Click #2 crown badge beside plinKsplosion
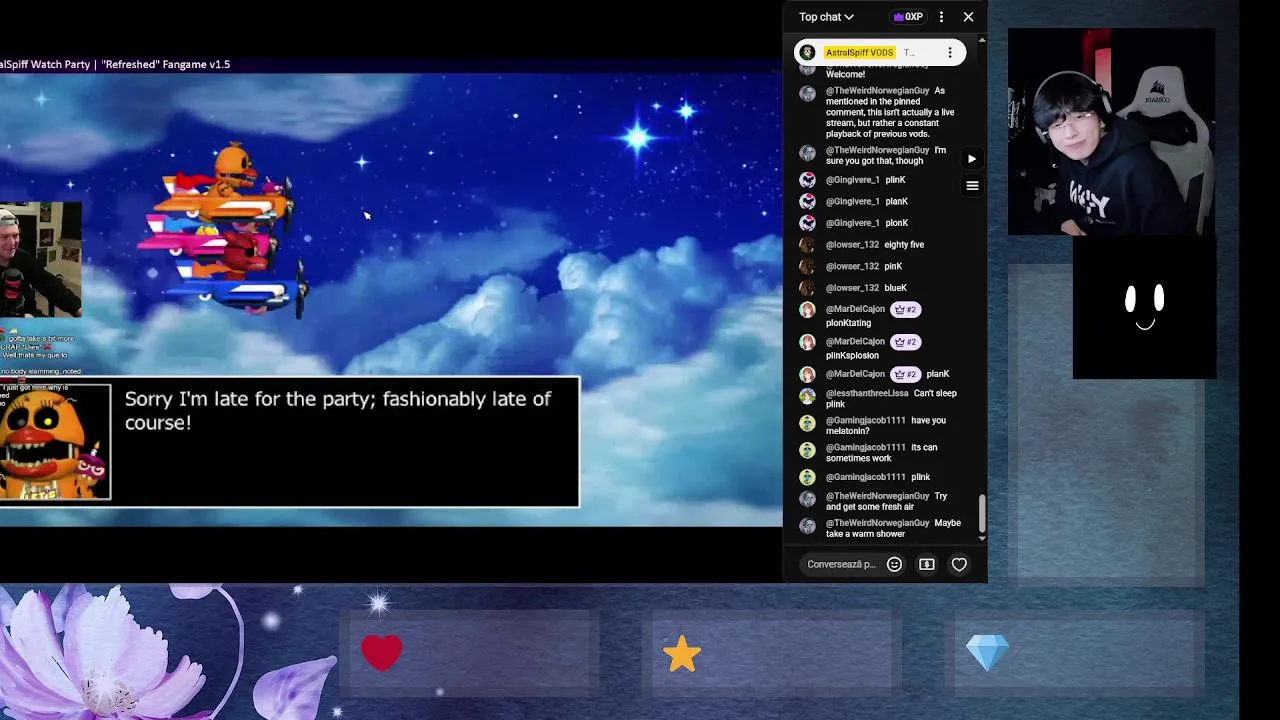 [905, 342]
